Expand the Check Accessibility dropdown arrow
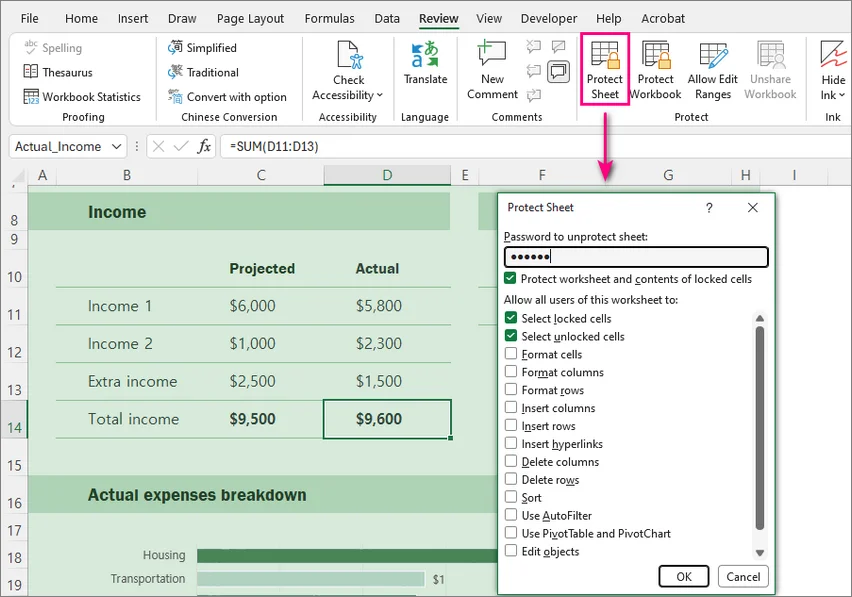 click(380, 96)
